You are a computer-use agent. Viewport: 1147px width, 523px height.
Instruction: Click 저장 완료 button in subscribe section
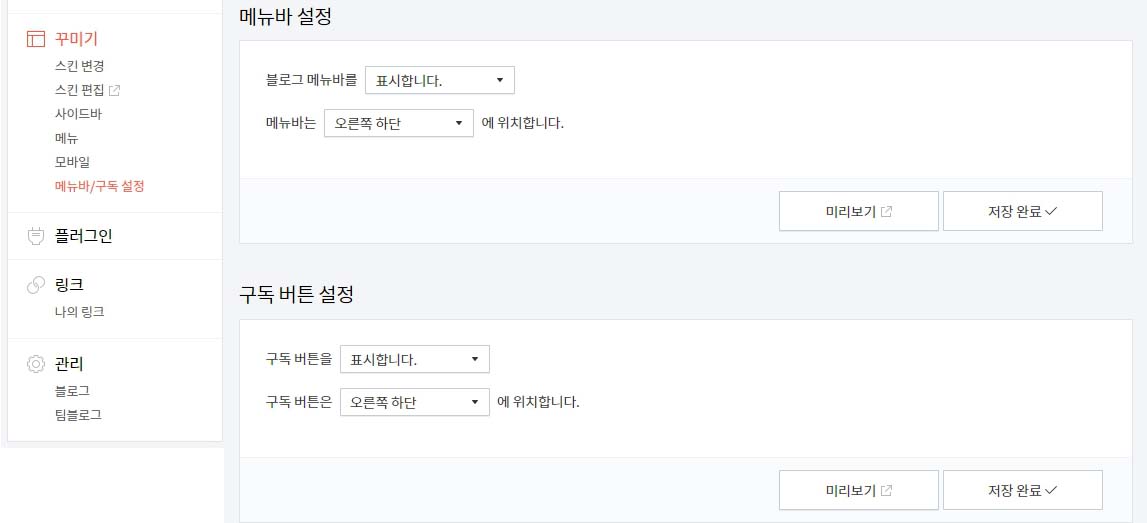[x=1023, y=490]
